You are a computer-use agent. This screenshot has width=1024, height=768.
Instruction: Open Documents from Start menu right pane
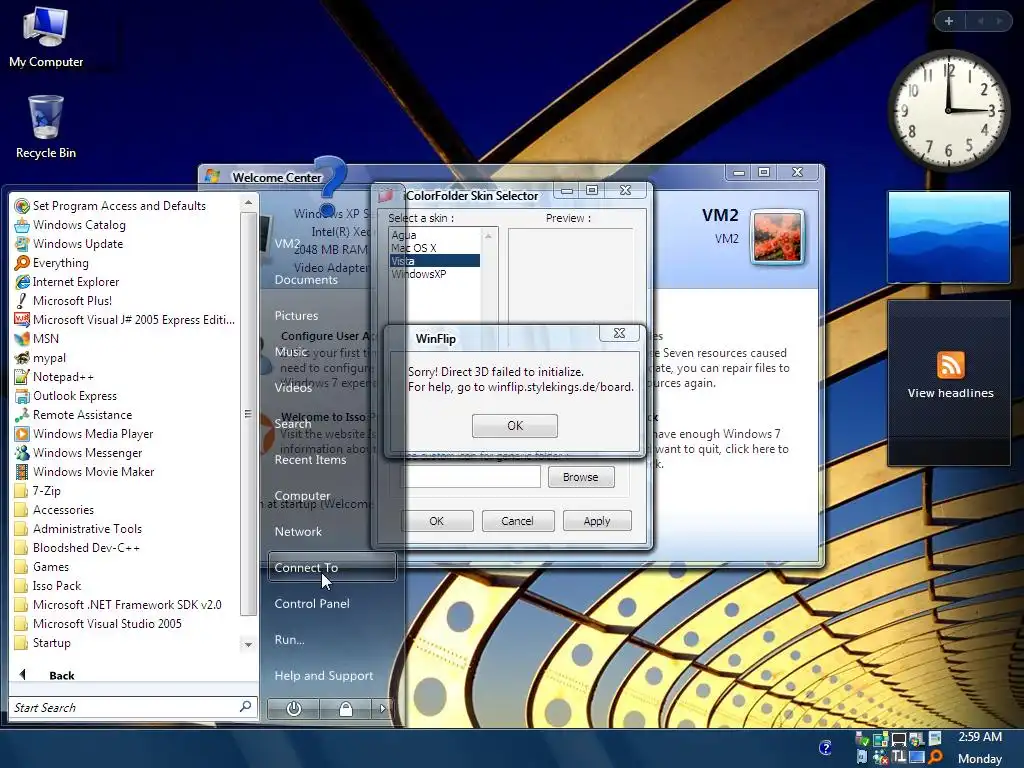pyautogui.click(x=306, y=280)
